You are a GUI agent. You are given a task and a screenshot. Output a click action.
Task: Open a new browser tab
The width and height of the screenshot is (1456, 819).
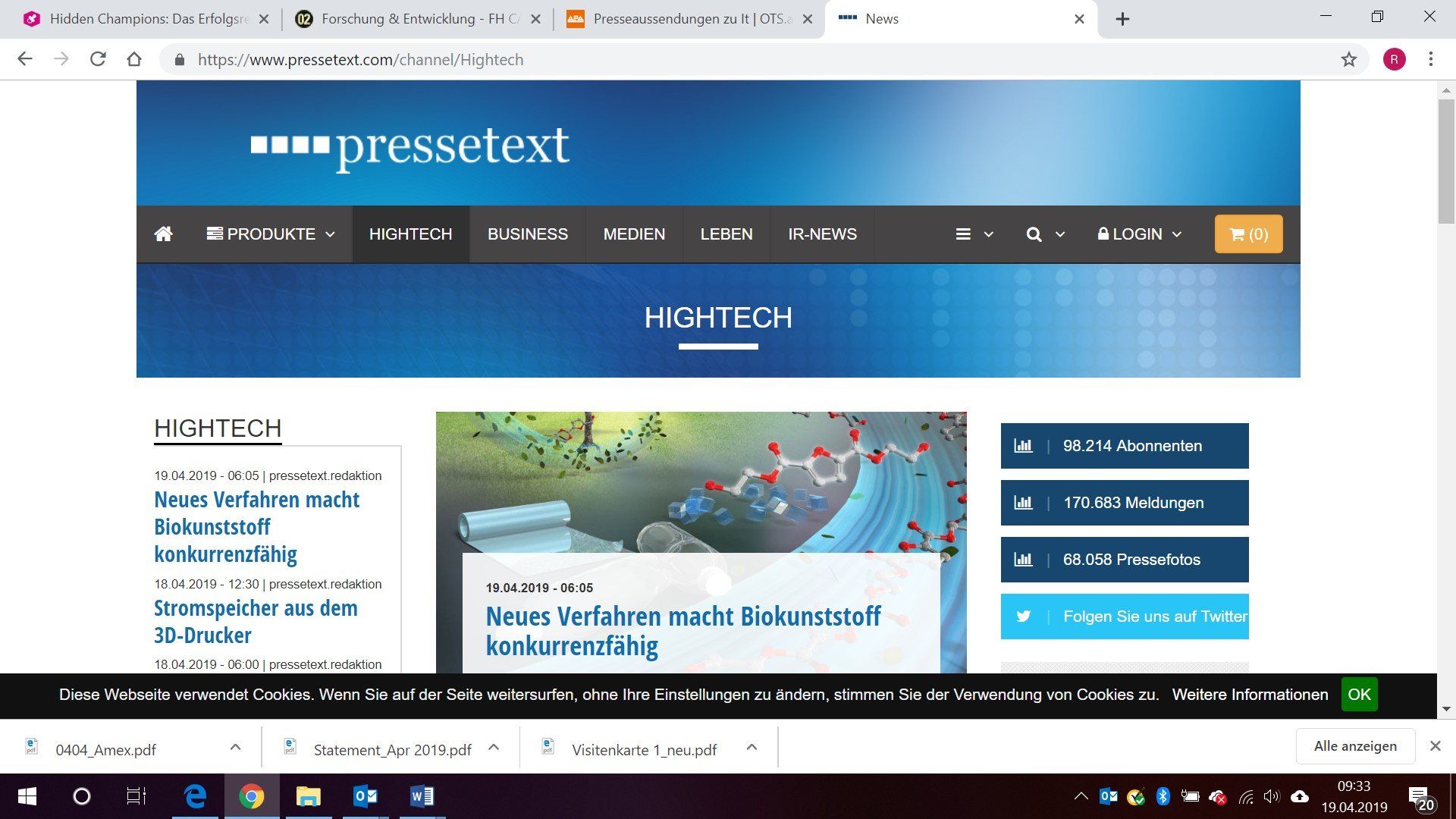click(1122, 19)
